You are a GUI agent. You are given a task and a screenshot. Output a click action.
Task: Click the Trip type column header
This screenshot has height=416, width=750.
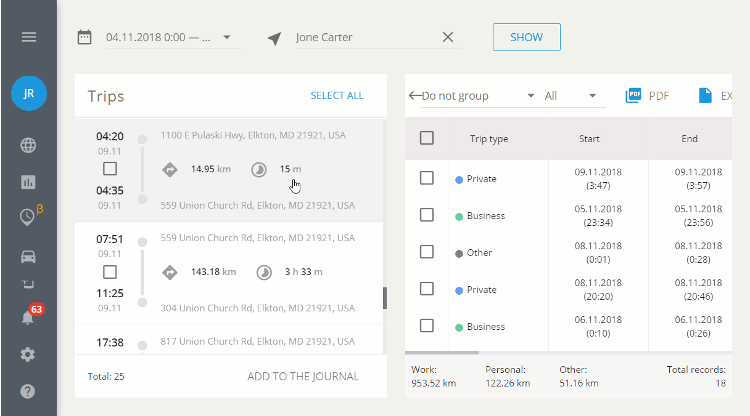point(489,139)
